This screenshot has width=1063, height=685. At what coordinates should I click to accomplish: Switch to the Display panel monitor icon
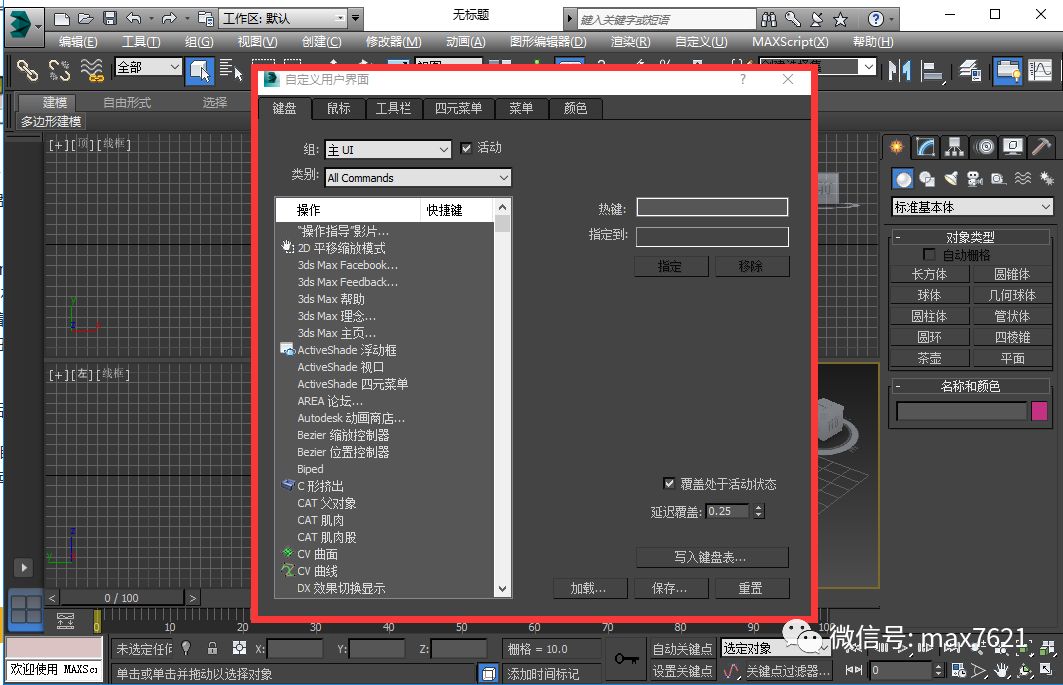pyautogui.click(x=1013, y=146)
